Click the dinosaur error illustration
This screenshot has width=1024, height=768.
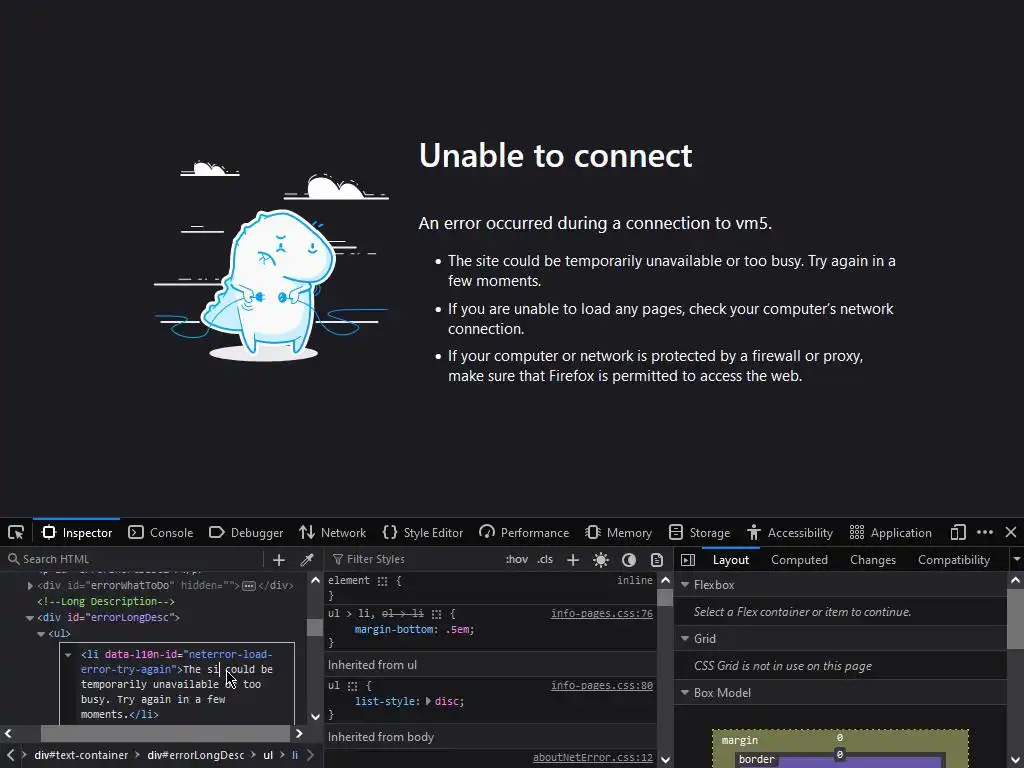[270, 261]
